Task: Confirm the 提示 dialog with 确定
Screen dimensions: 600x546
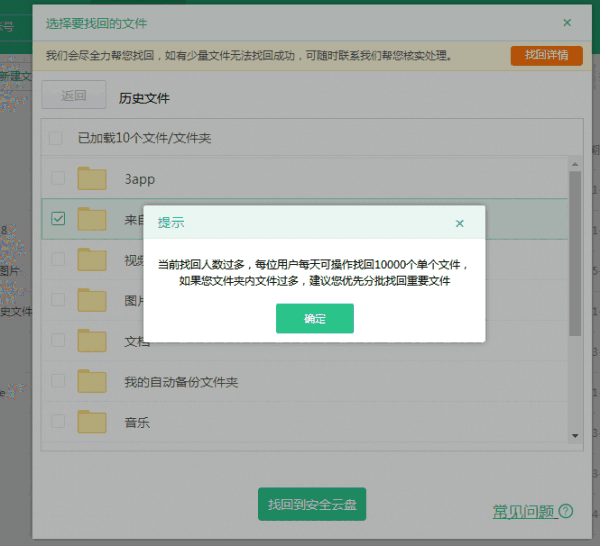Action: 315,318
